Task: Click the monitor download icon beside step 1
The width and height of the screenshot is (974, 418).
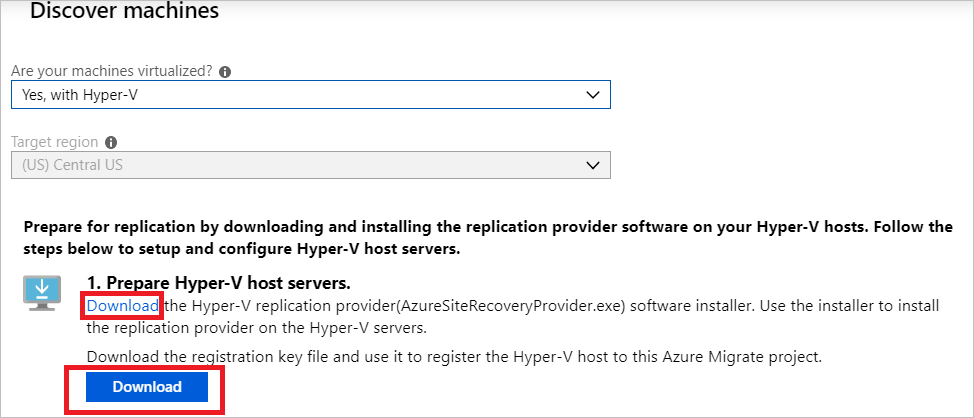Action: (x=43, y=291)
